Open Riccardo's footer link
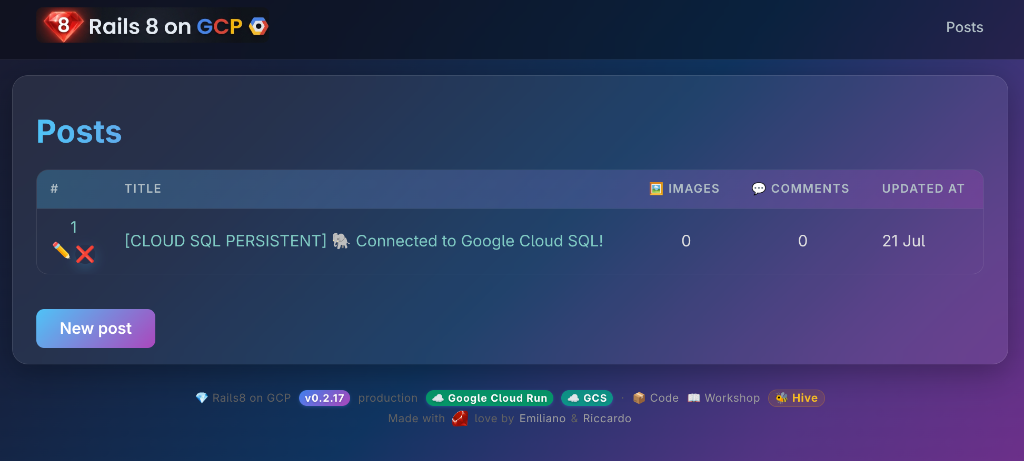 tap(607, 419)
